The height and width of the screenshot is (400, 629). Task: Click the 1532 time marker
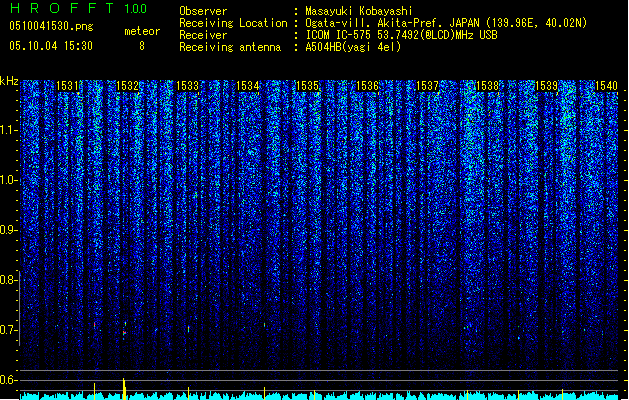tap(127, 86)
